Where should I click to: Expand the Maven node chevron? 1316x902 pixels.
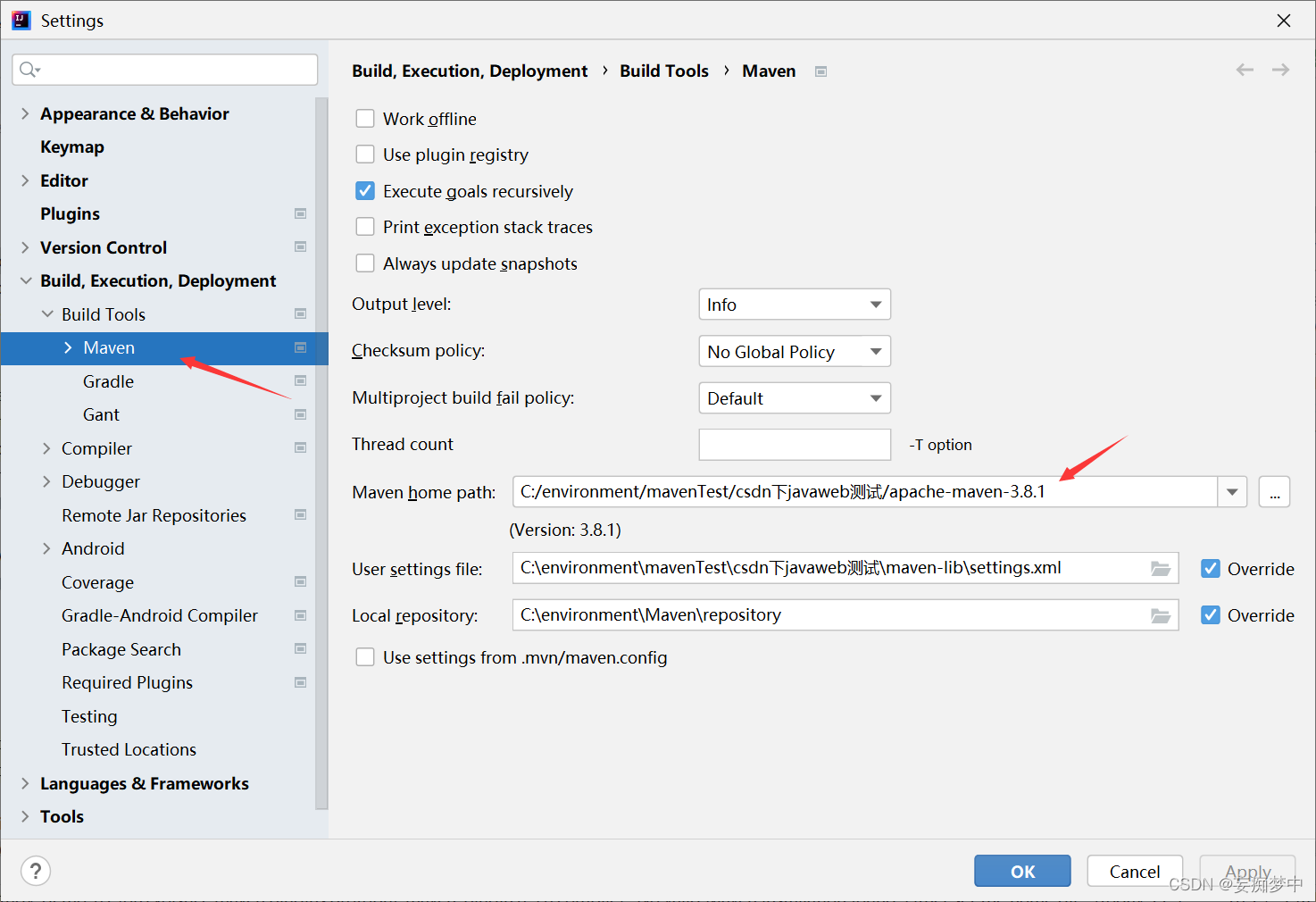tap(69, 347)
